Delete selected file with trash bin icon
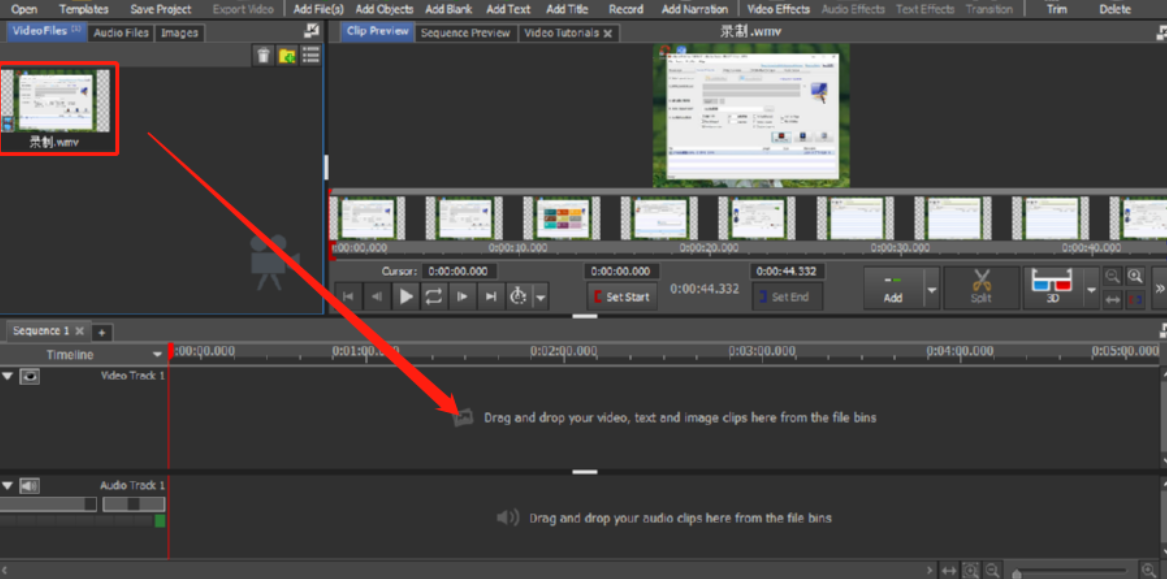The image size is (1167, 579). coord(263,56)
